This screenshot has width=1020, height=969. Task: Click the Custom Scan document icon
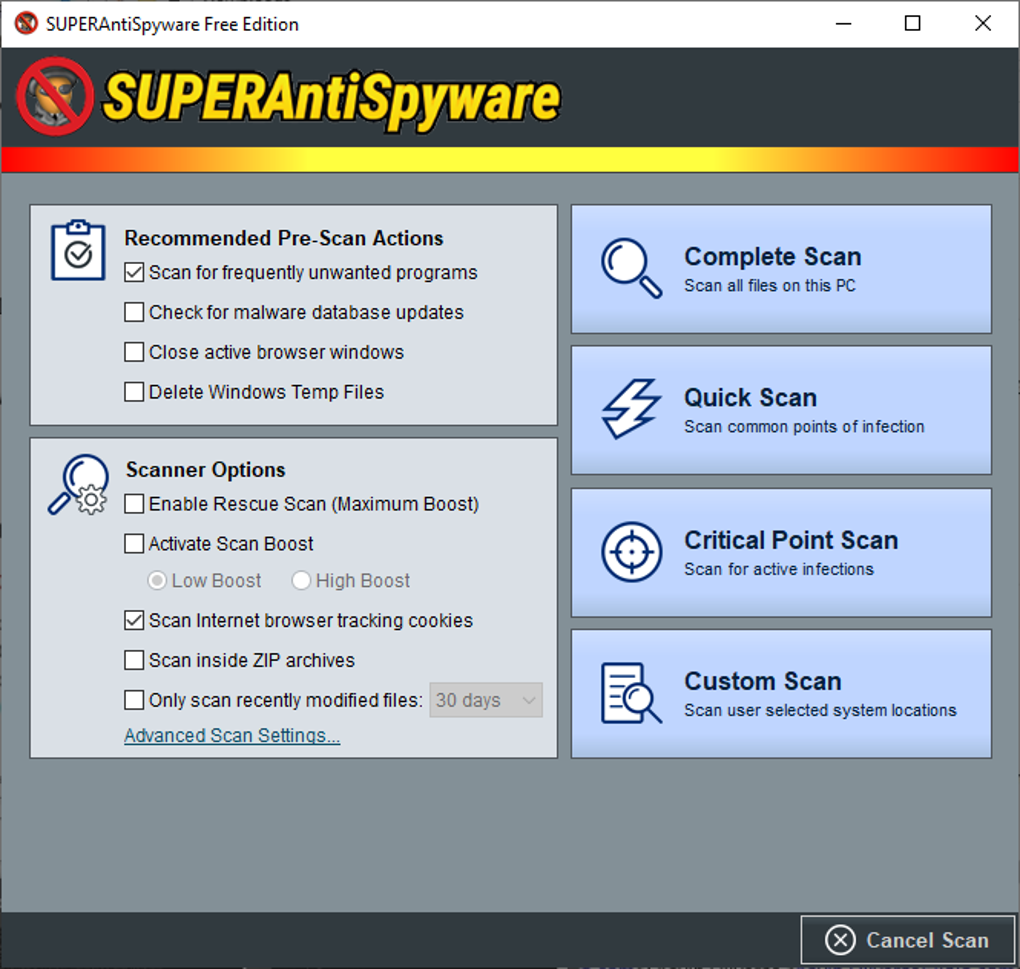click(x=631, y=692)
